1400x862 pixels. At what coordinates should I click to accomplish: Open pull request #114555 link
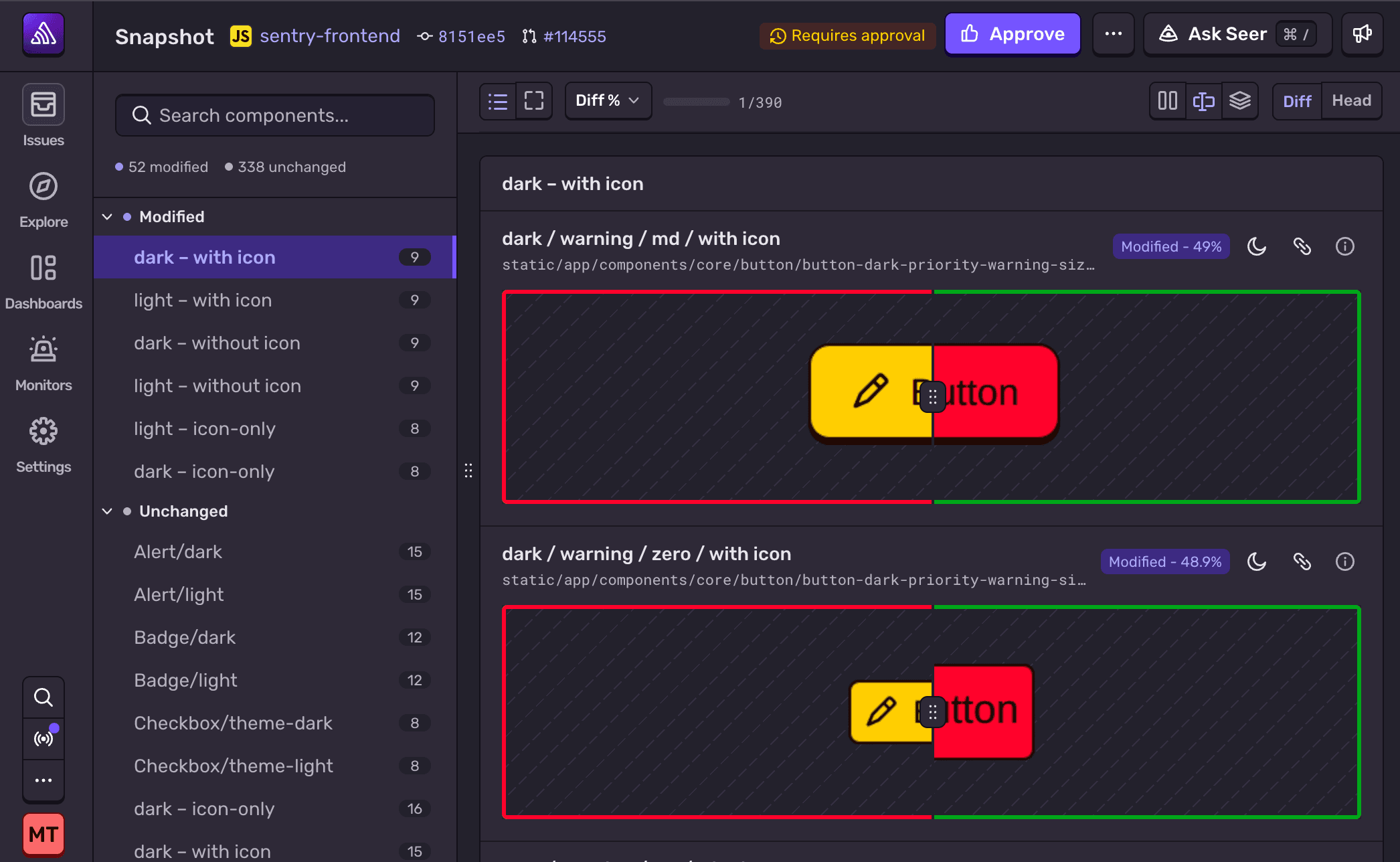[x=564, y=36]
